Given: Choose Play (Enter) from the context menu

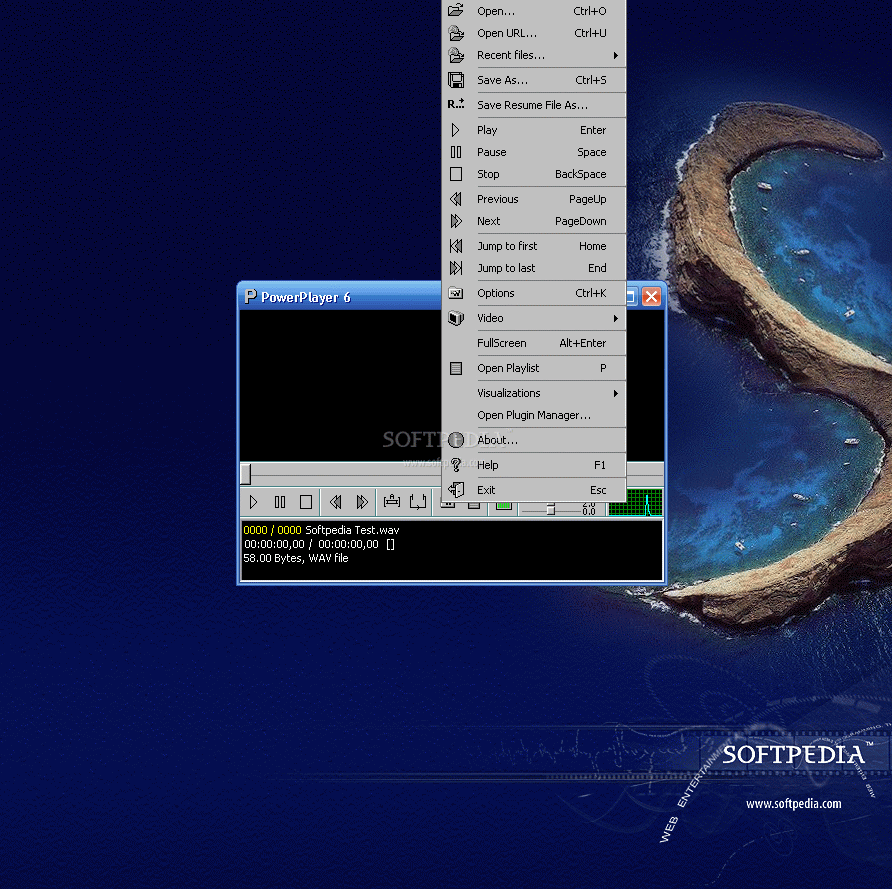Looking at the screenshot, I should [534, 130].
